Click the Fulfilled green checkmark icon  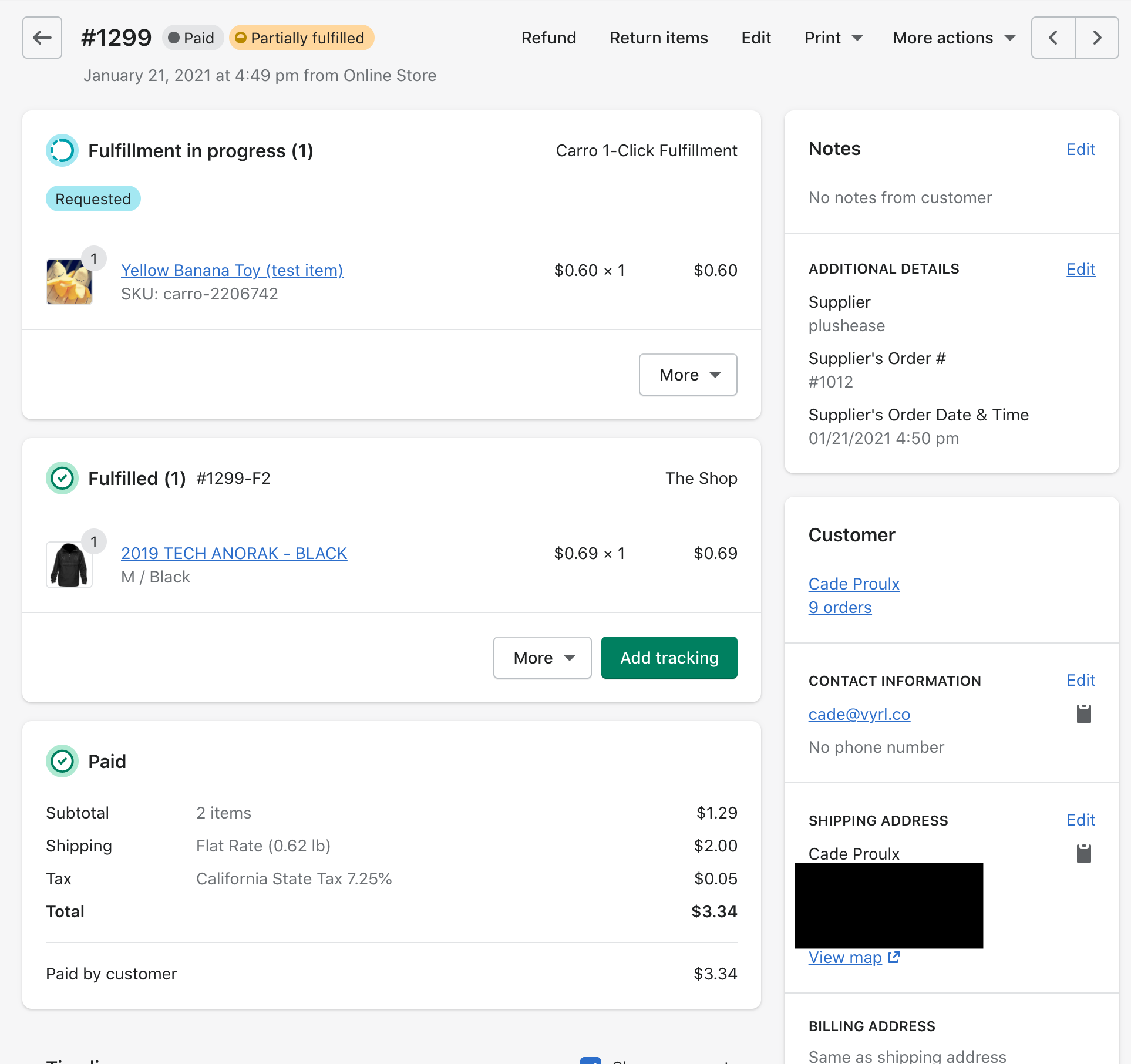click(x=62, y=478)
